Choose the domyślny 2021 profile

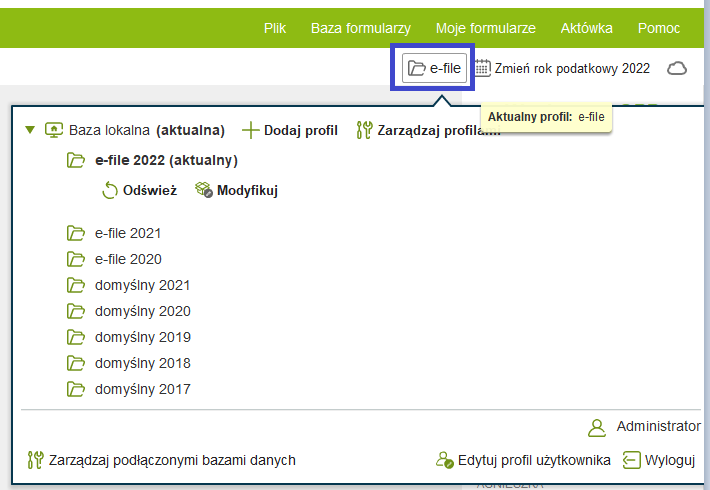coord(142,285)
